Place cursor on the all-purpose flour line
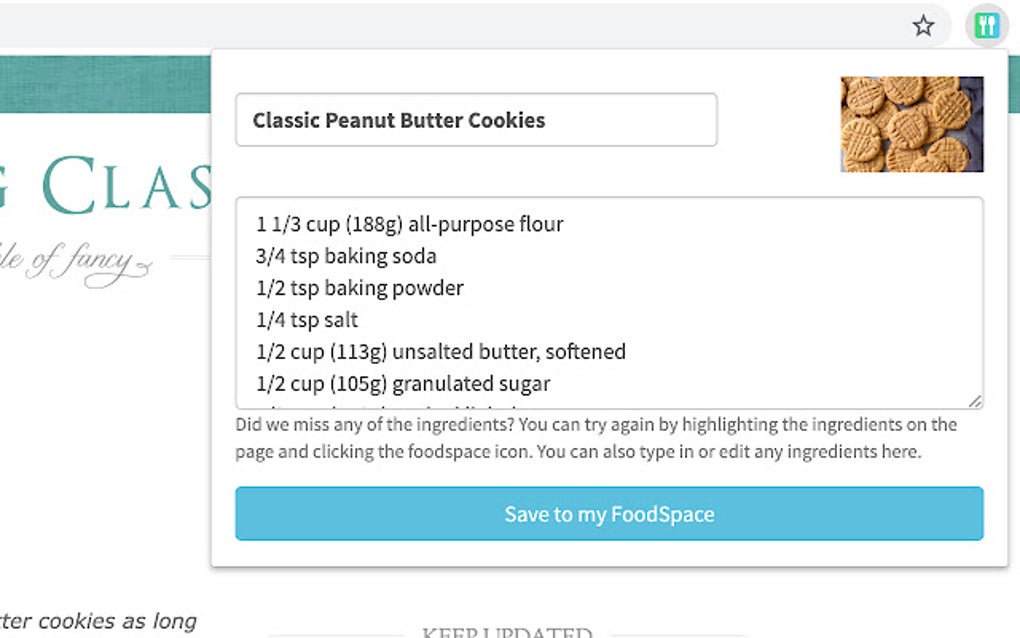 pos(408,224)
